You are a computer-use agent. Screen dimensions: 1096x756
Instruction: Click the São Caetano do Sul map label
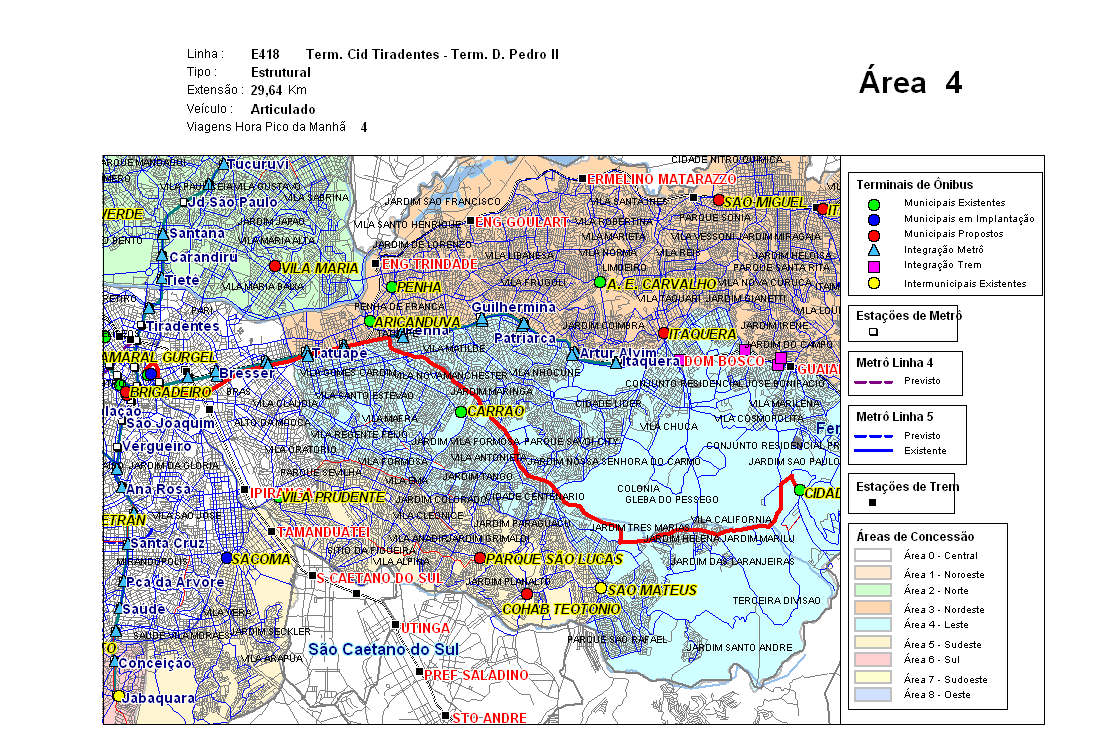384,649
